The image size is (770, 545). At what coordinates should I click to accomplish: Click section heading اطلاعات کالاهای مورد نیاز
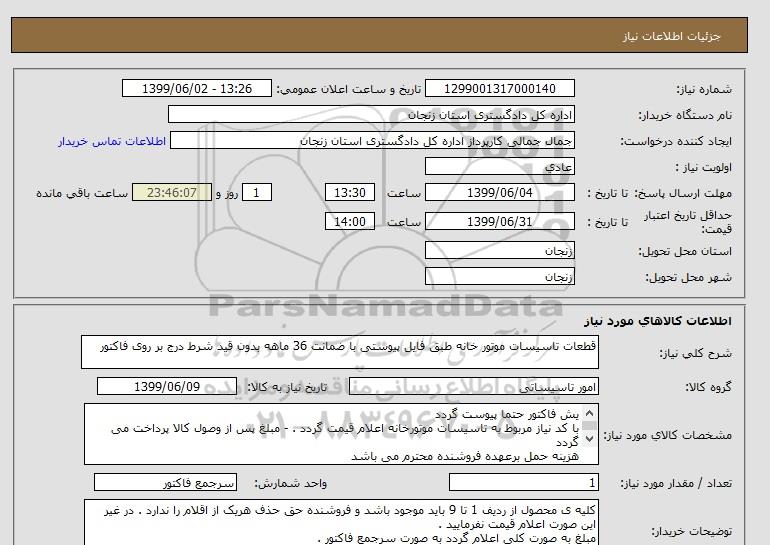(x=658, y=321)
